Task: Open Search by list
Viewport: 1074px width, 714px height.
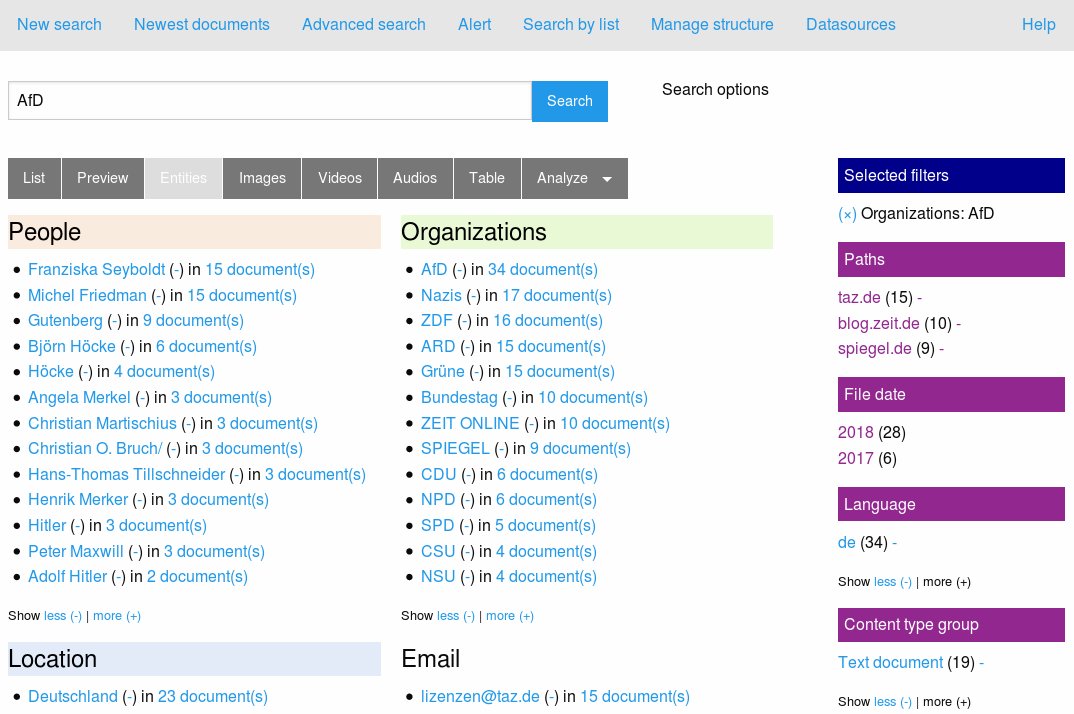Action: [x=571, y=24]
